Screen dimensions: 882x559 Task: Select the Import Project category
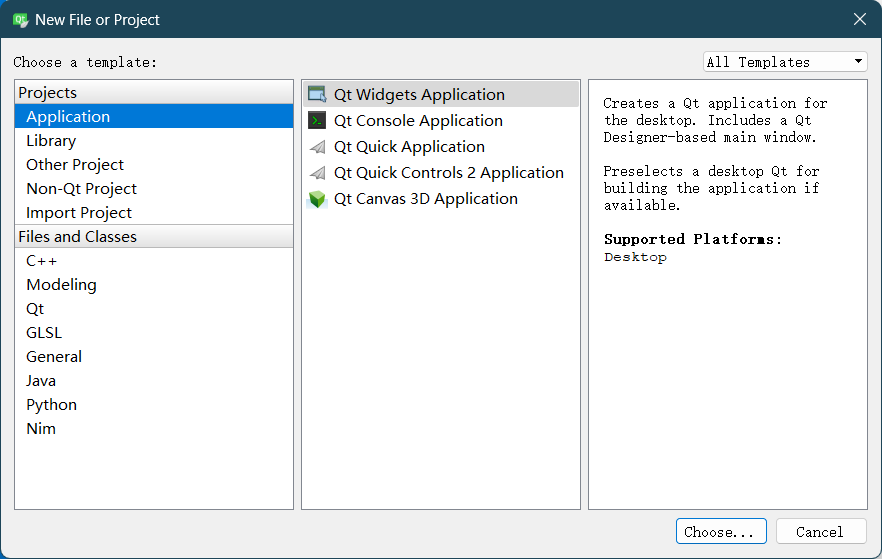pyautogui.click(x=154, y=213)
